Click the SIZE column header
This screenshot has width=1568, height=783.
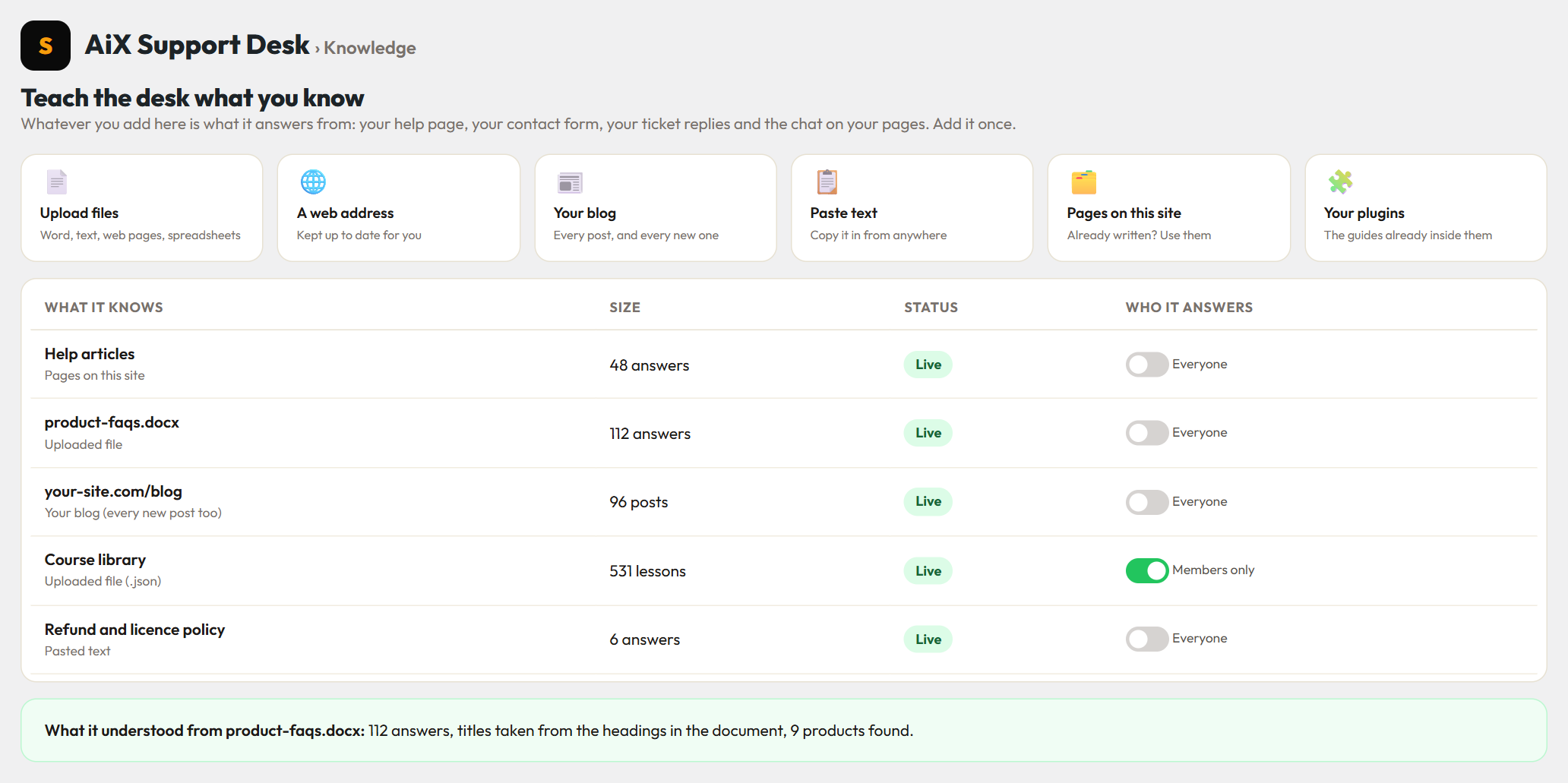point(624,308)
